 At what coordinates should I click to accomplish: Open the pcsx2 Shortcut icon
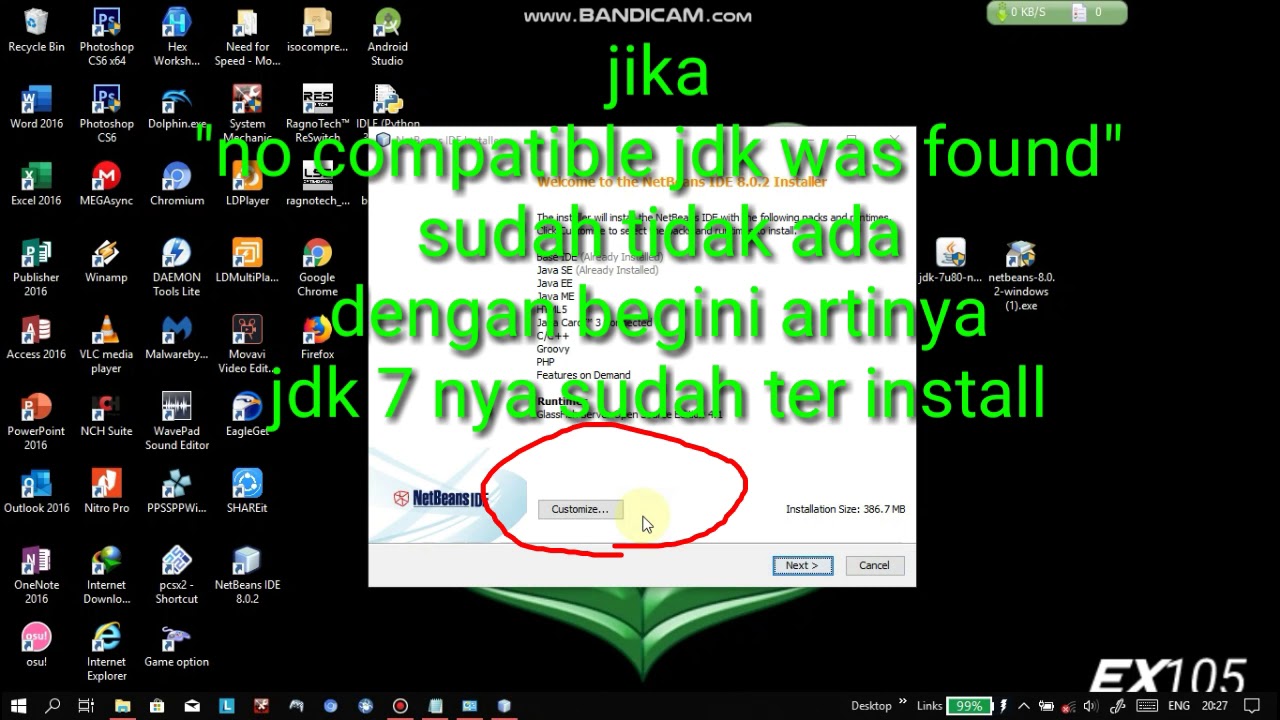177,576
